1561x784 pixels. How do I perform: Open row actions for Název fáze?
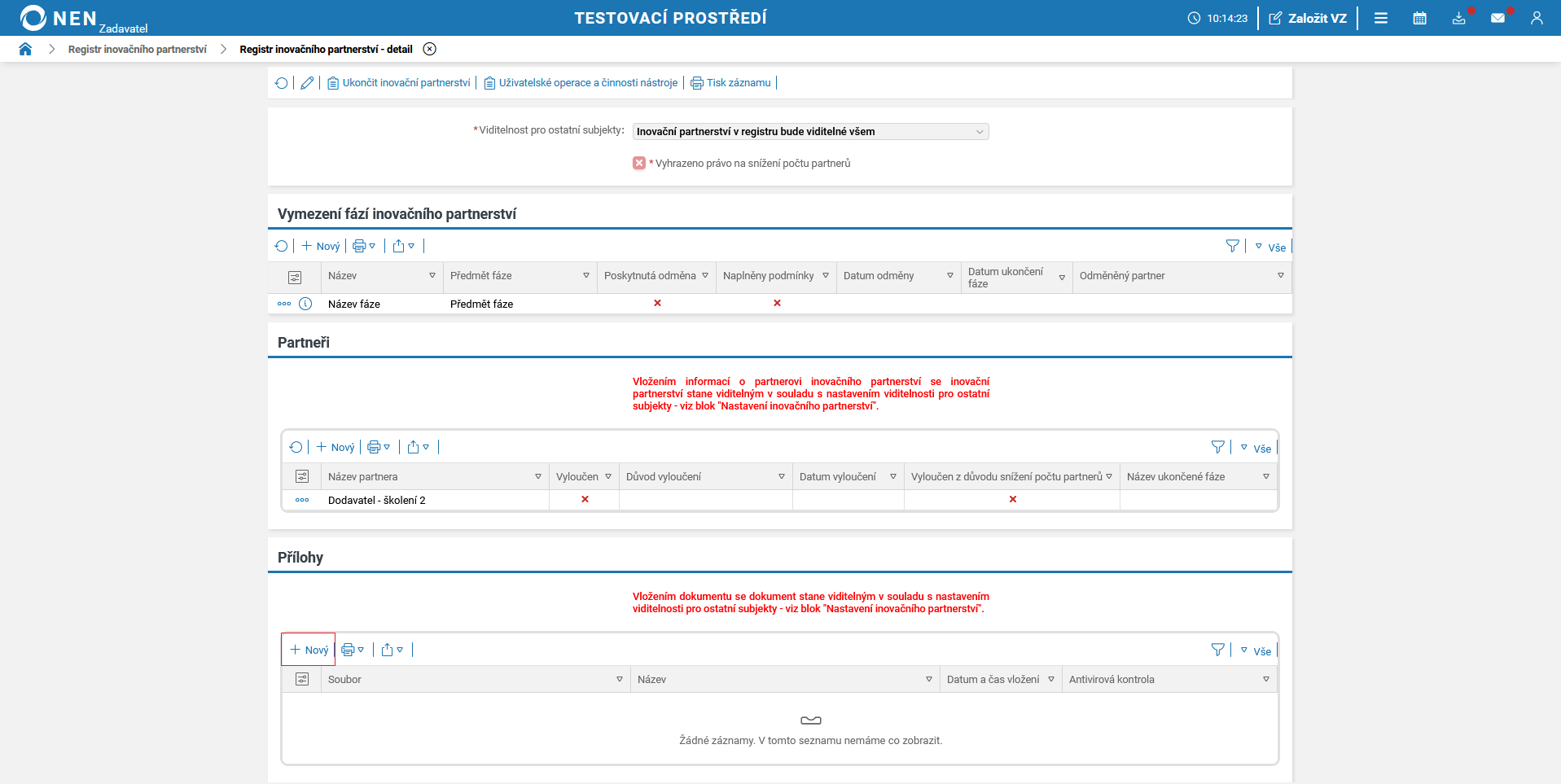coord(284,304)
